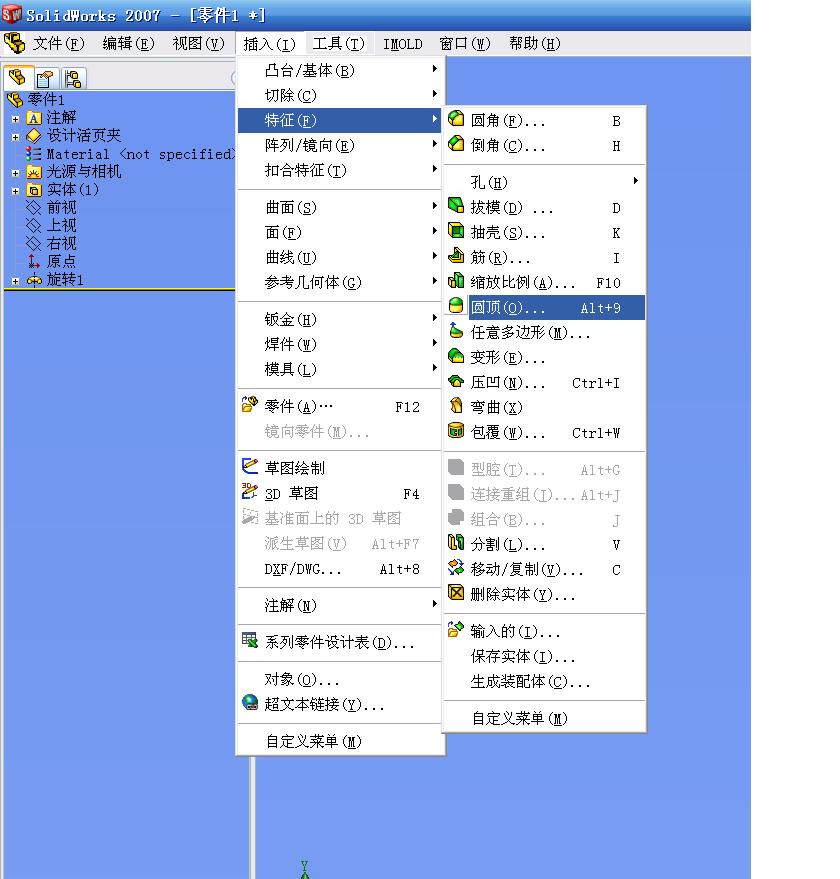Click the Fillet (圆角) feature icon
The image size is (840, 879).
pos(456,119)
